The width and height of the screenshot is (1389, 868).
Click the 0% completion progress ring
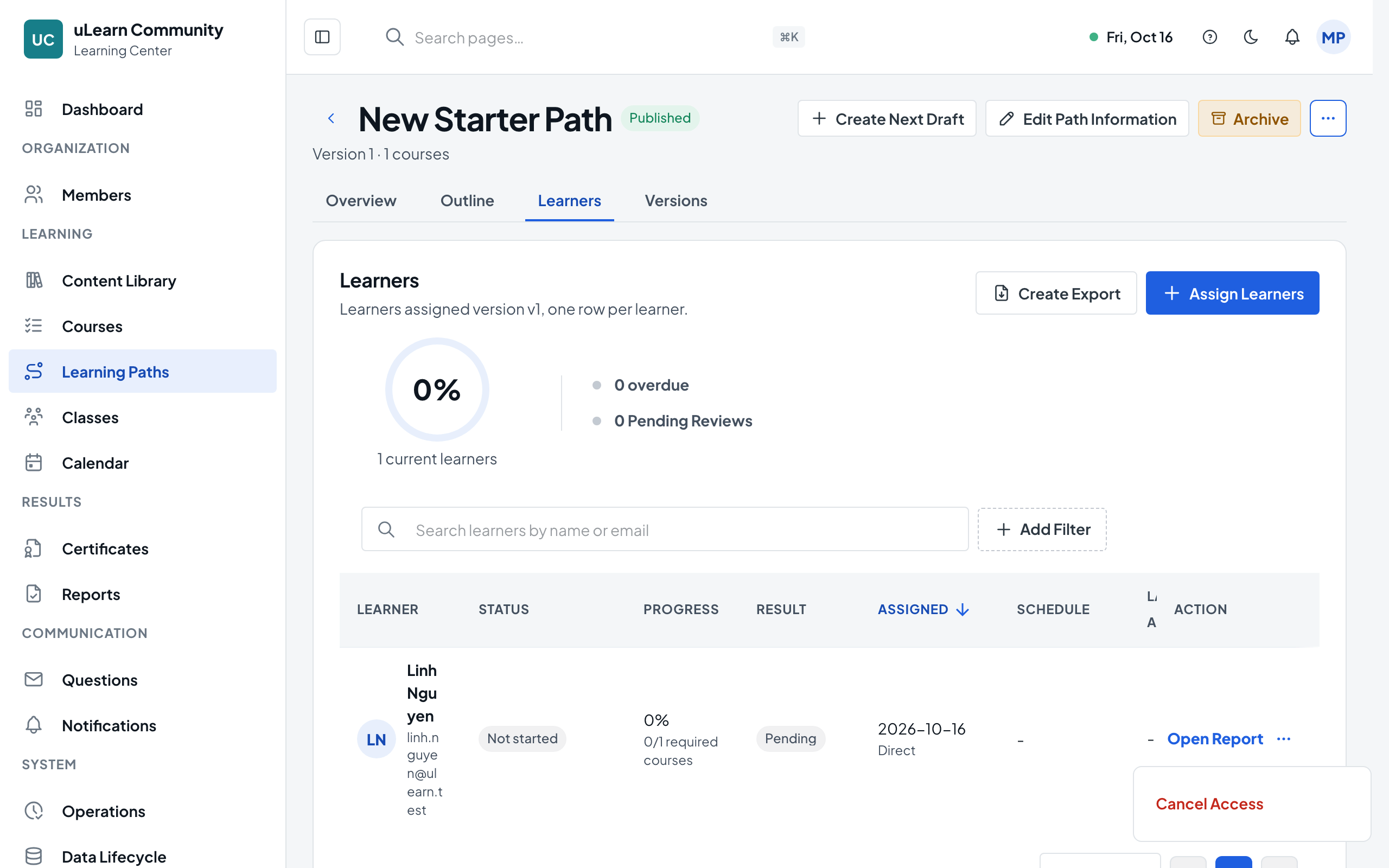tap(437, 390)
